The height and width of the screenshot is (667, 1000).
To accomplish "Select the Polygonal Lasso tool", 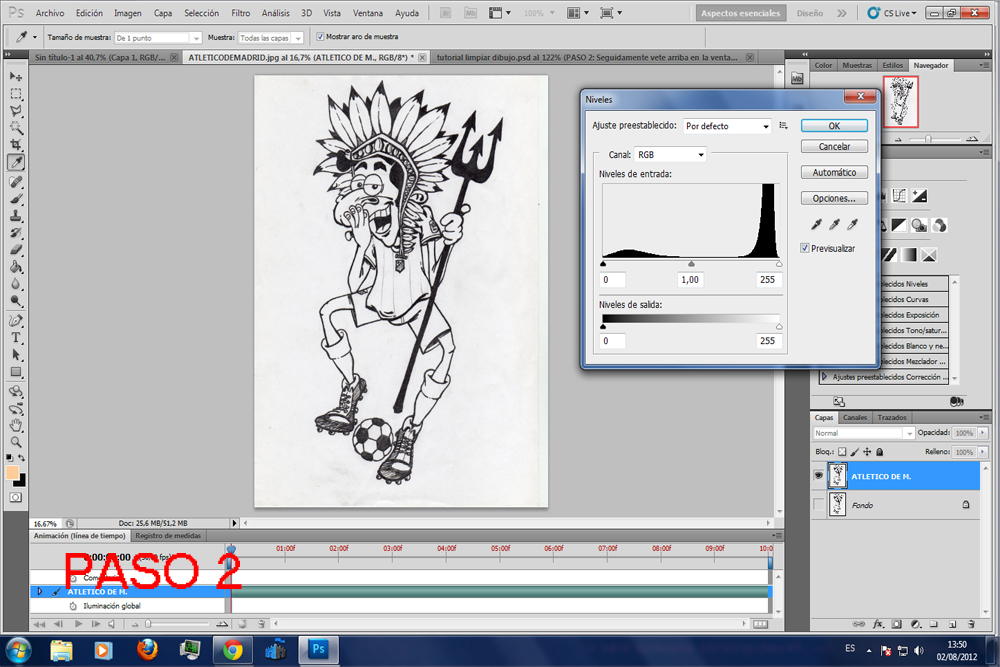I will 16,111.
